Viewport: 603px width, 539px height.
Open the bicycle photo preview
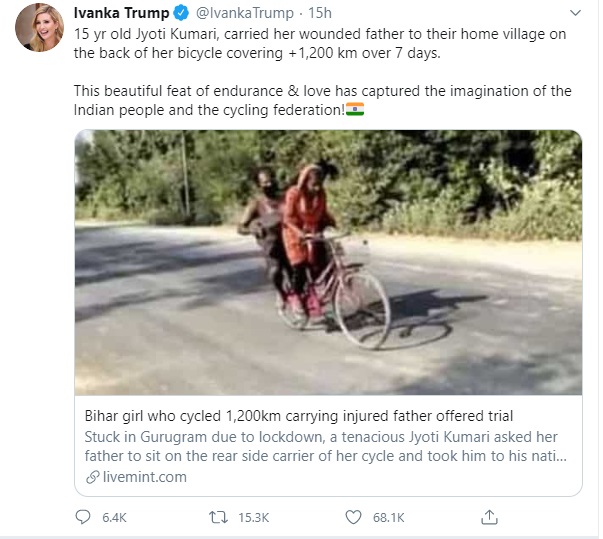(x=328, y=263)
